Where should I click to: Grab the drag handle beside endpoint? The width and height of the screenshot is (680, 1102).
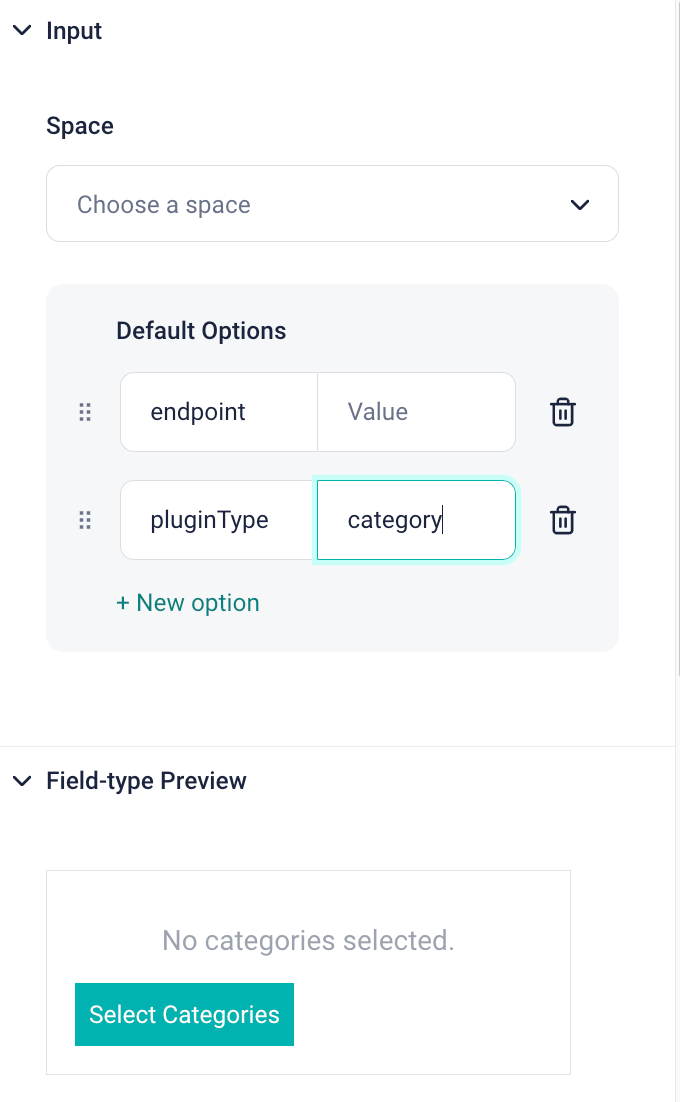point(85,412)
